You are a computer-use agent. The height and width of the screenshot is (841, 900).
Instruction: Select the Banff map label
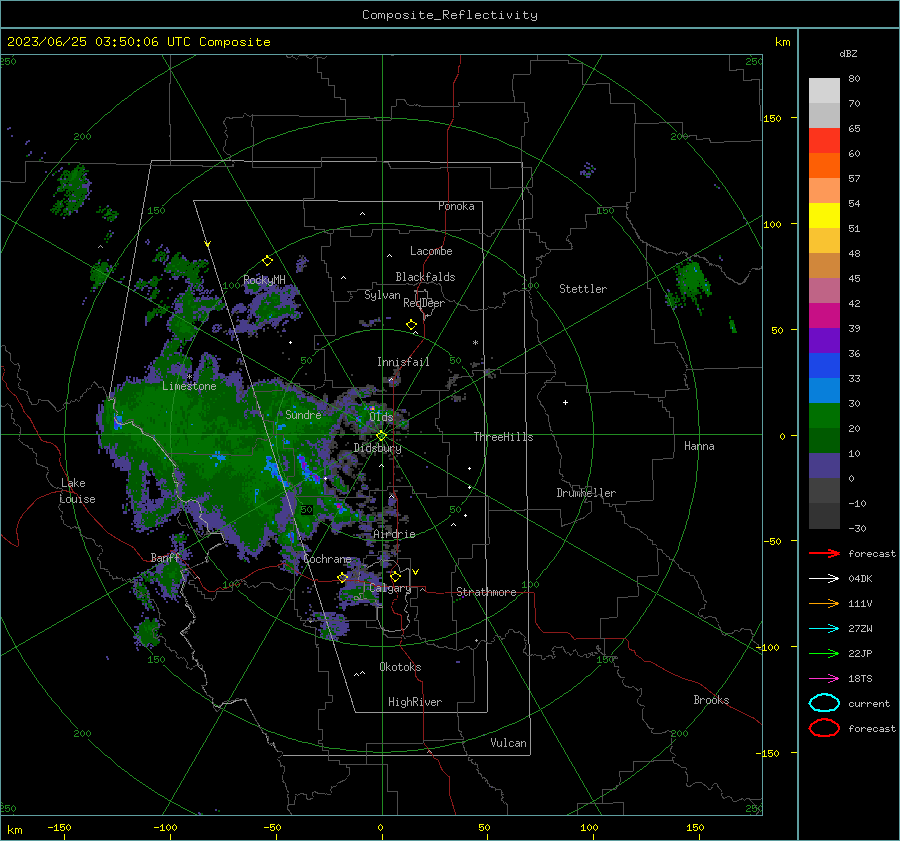[165, 558]
